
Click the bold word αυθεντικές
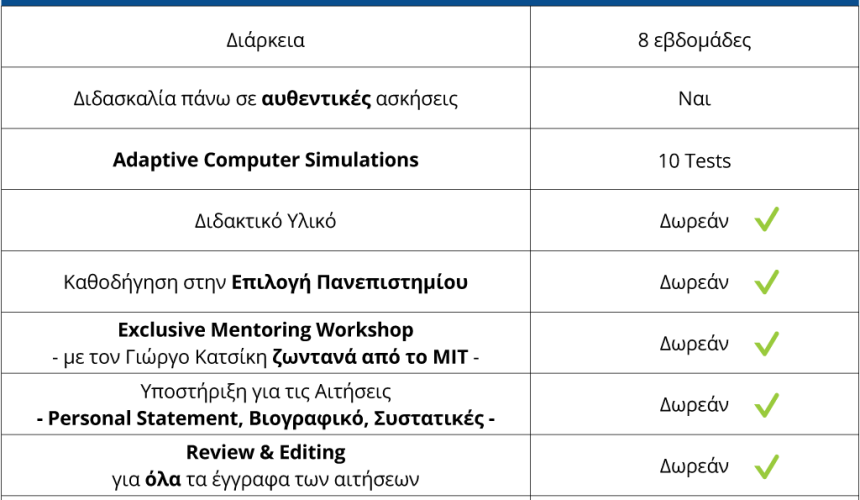point(316,99)
